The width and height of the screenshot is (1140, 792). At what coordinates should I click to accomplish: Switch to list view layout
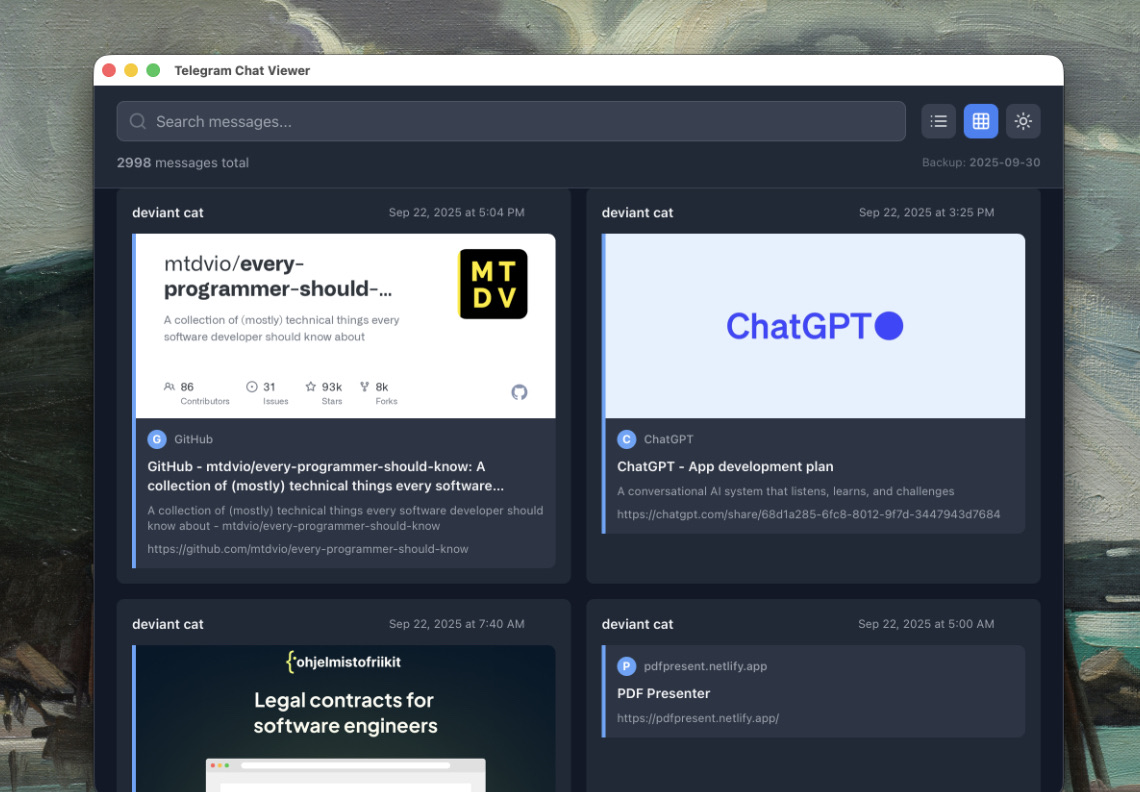point(939,121)
